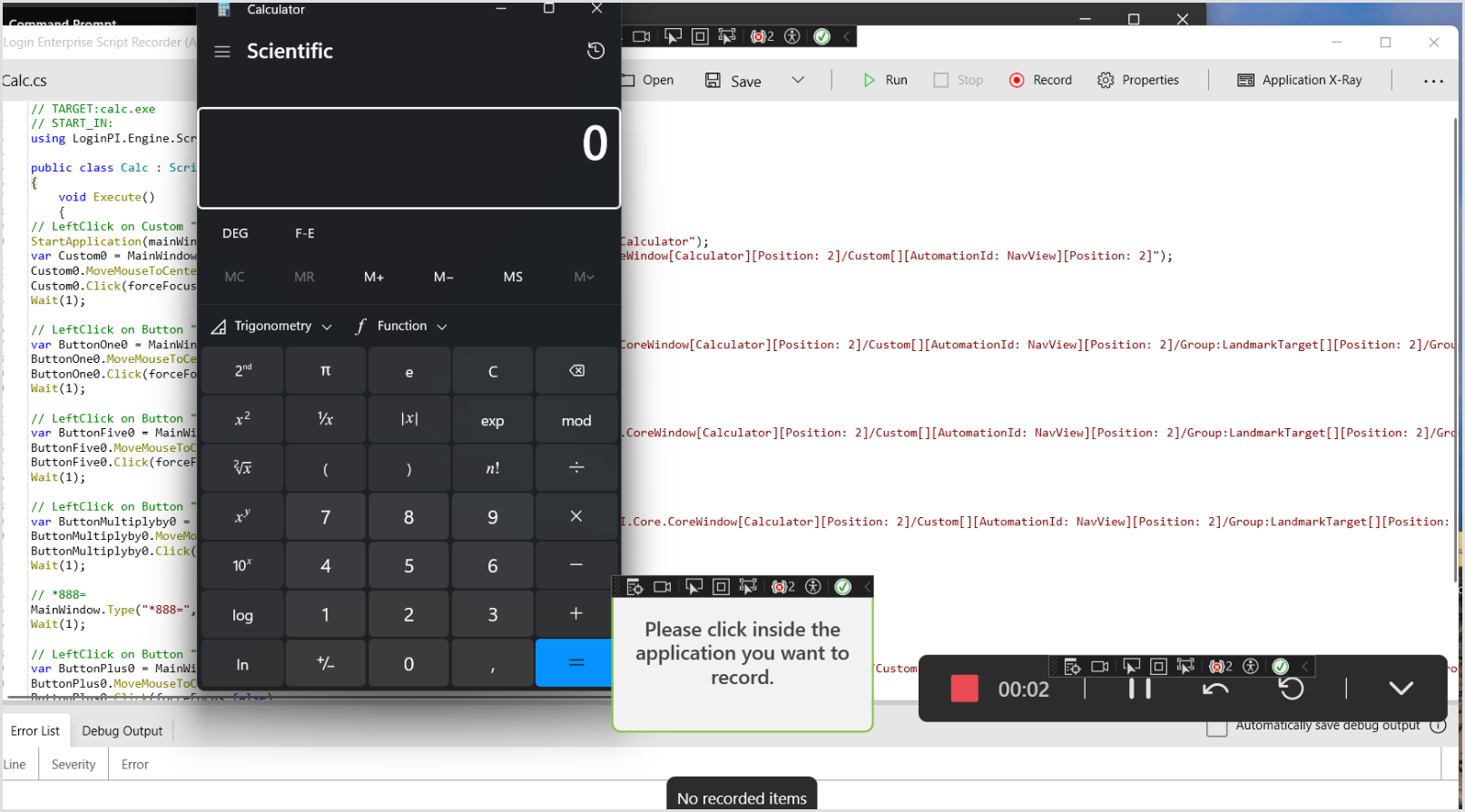Select the Error List tab

click(x=35, y=730)
